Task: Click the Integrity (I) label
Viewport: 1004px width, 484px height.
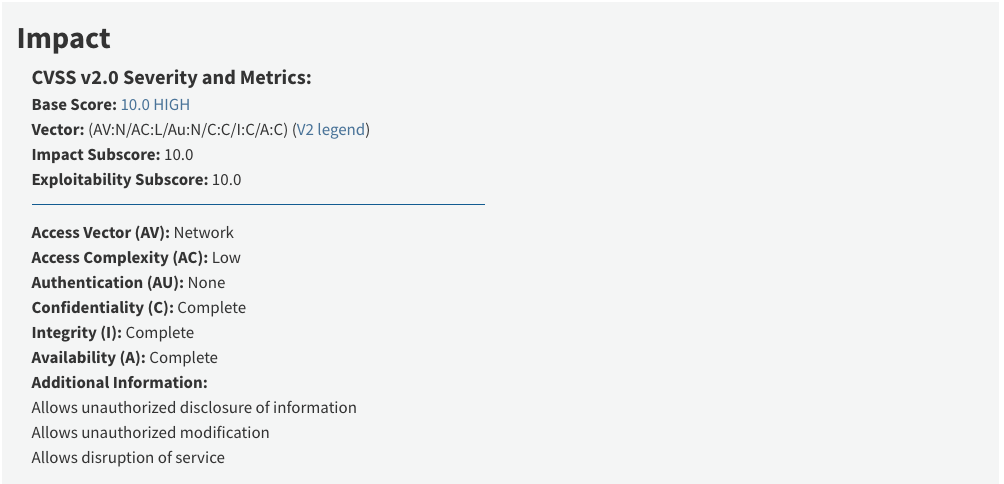Action: pyautogui.click(x=77, y=333)
